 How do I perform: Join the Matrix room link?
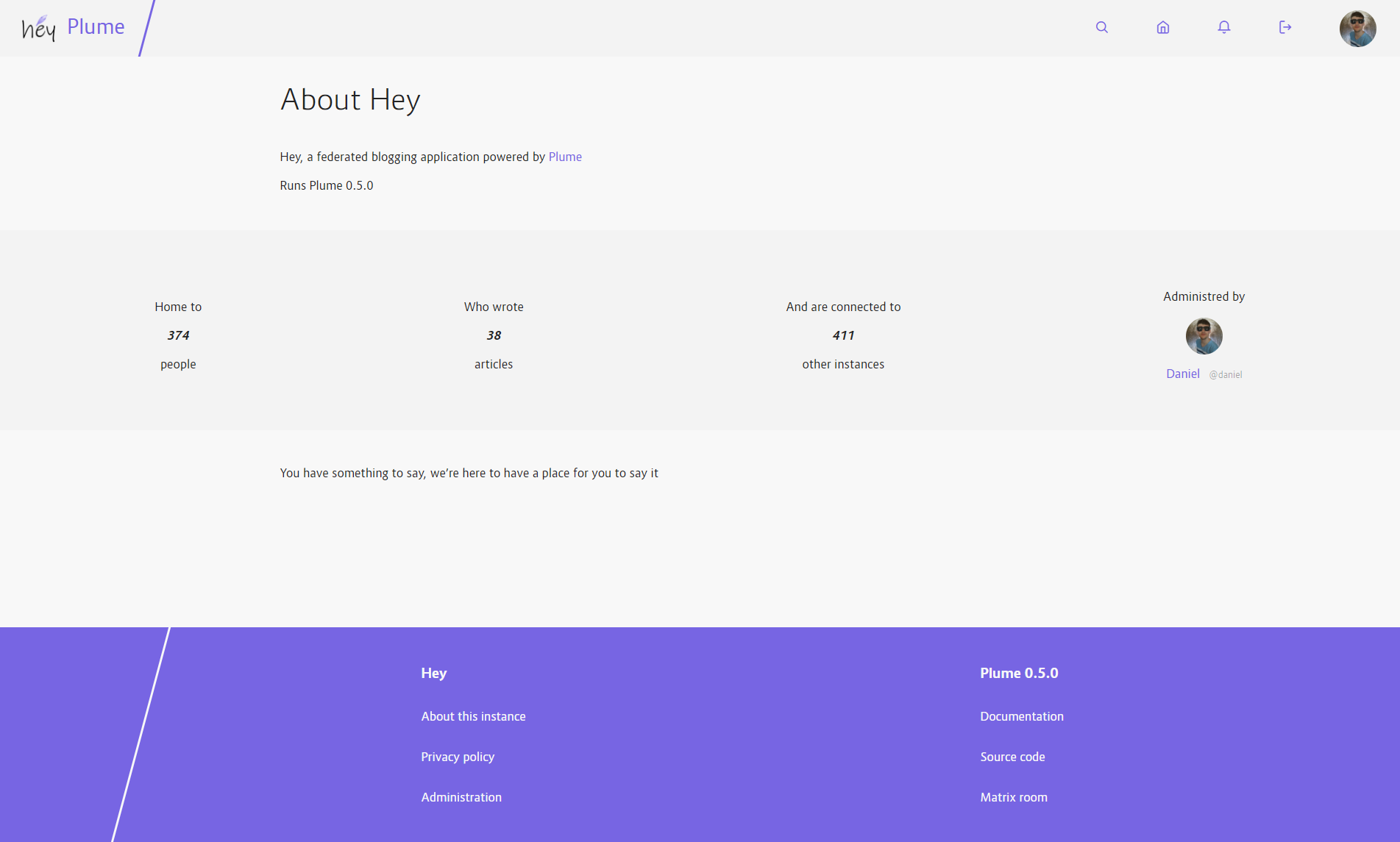(1013, 797)
